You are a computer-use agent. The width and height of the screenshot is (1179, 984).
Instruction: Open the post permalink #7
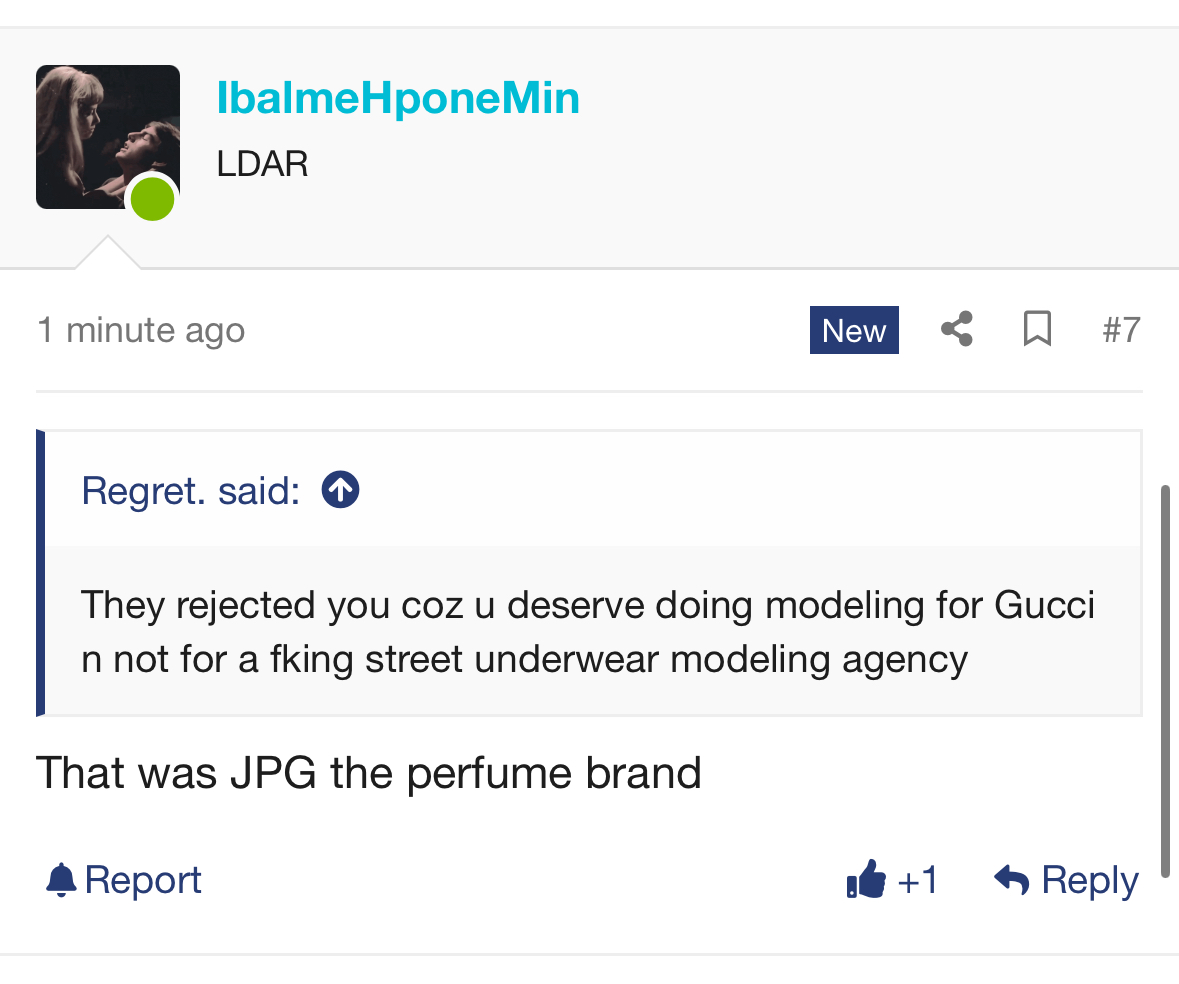pos(1121,330)
